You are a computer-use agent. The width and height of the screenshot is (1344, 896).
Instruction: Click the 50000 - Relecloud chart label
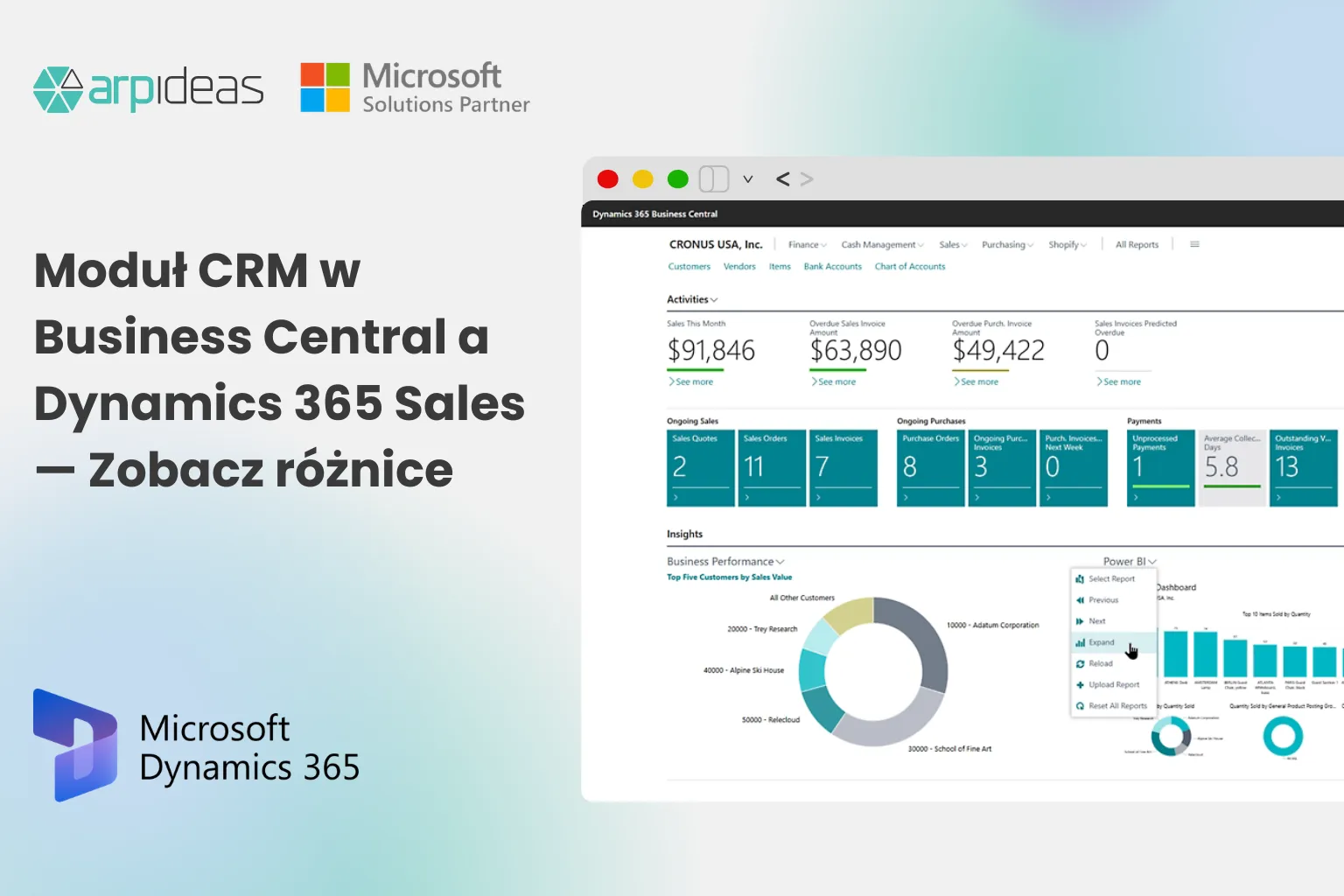coord(771,720)
